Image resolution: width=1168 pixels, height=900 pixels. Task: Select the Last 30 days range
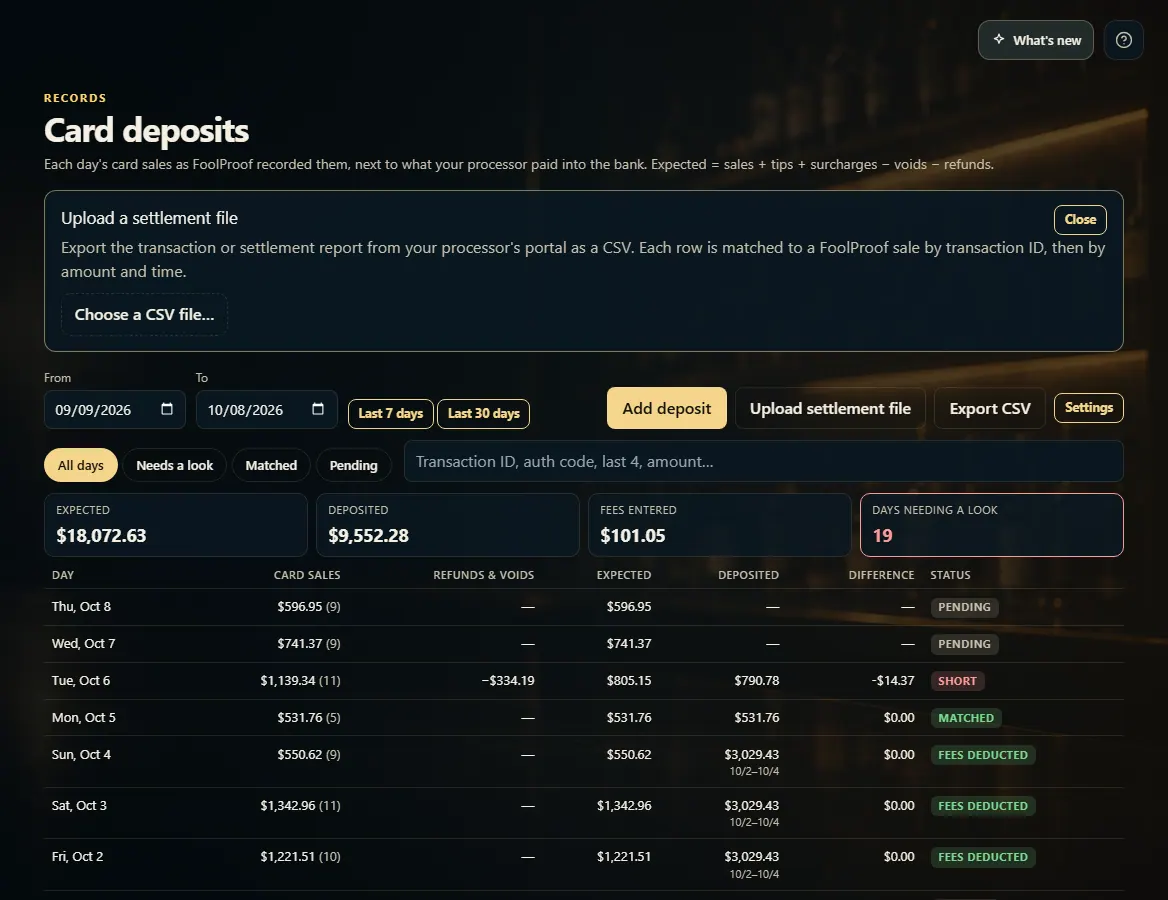(483, 413)
